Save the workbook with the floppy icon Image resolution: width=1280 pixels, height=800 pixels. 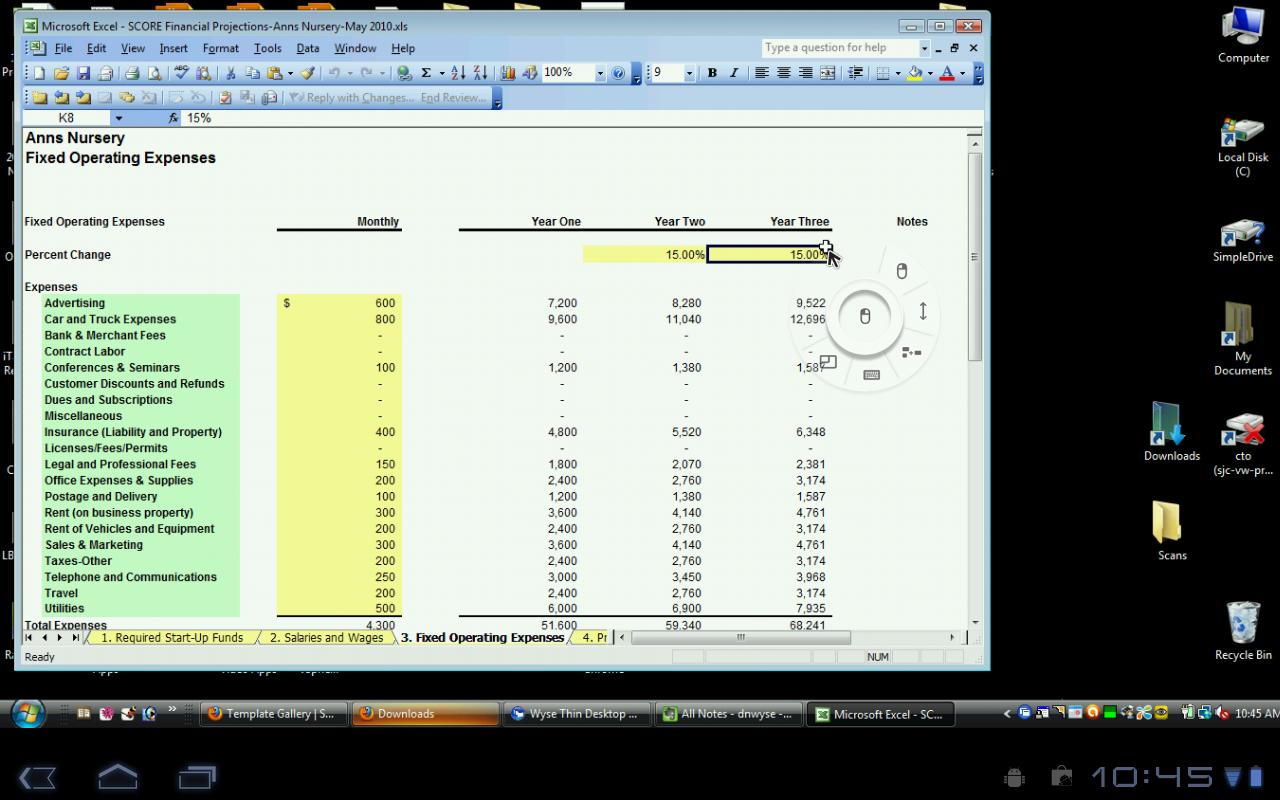(83, 73)
